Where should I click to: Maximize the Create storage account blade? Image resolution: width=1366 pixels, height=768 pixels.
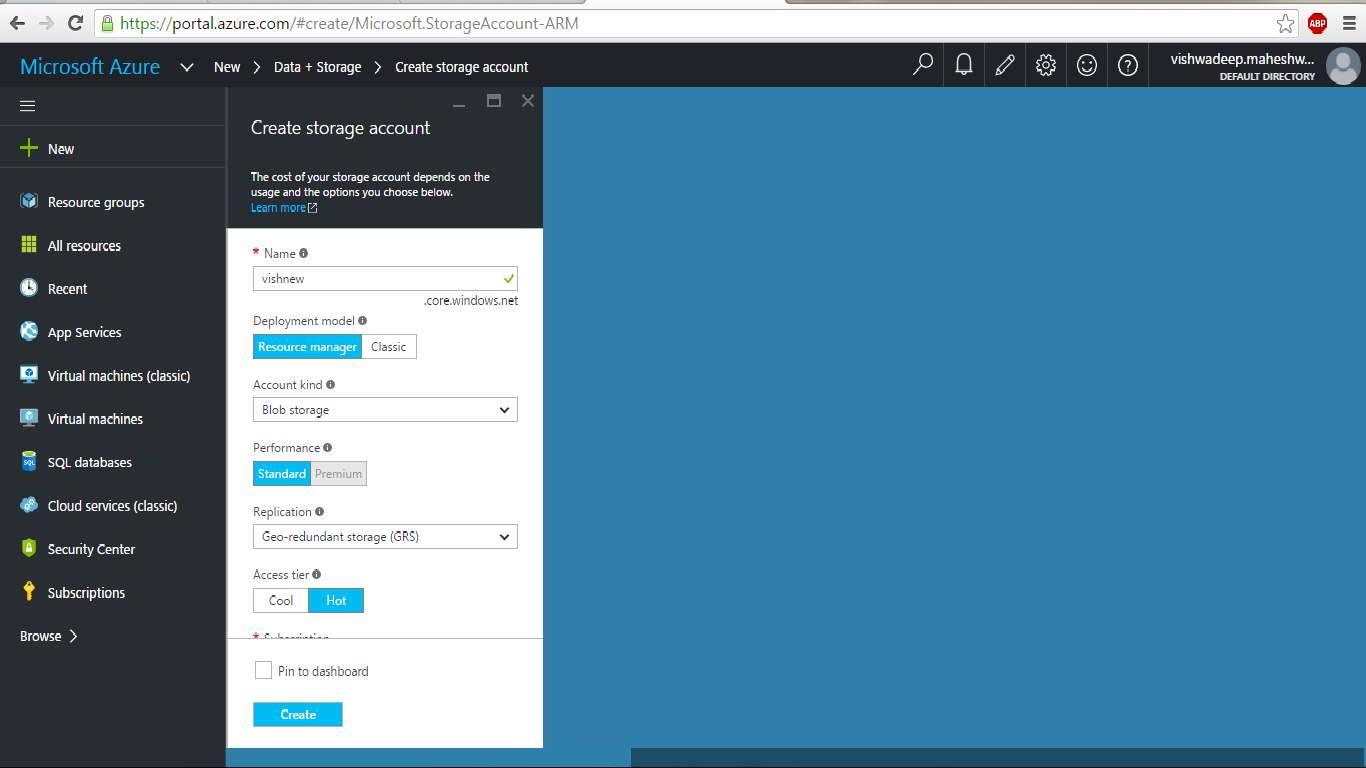493,101
